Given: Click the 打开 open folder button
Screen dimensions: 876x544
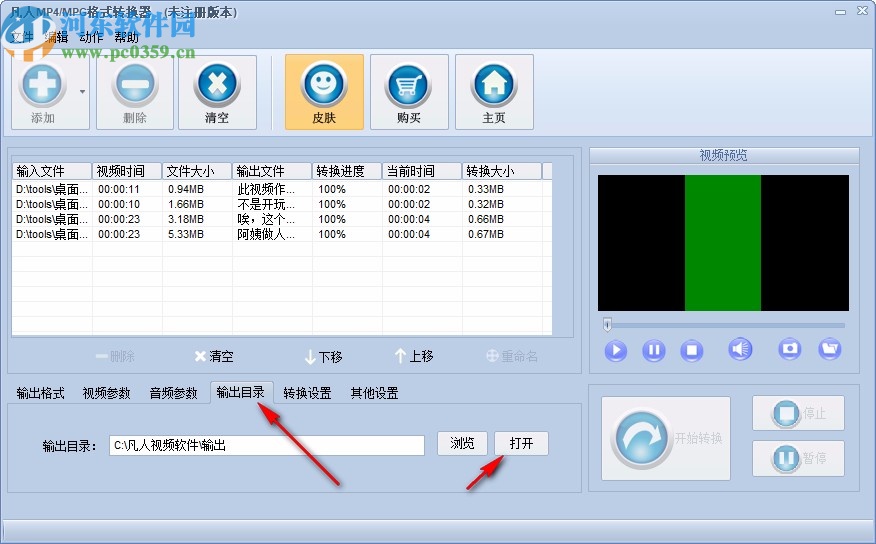Looking at the screenshot, I should pyautogui.click(x=521, y=443).
